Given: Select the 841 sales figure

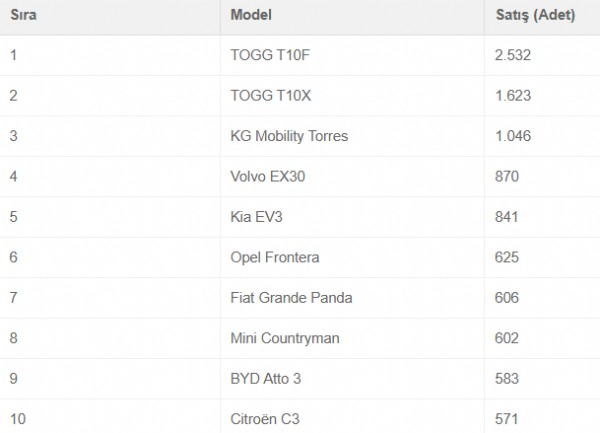Looking at the screenshot, I should pyautogui.click(x=507, y=217).
